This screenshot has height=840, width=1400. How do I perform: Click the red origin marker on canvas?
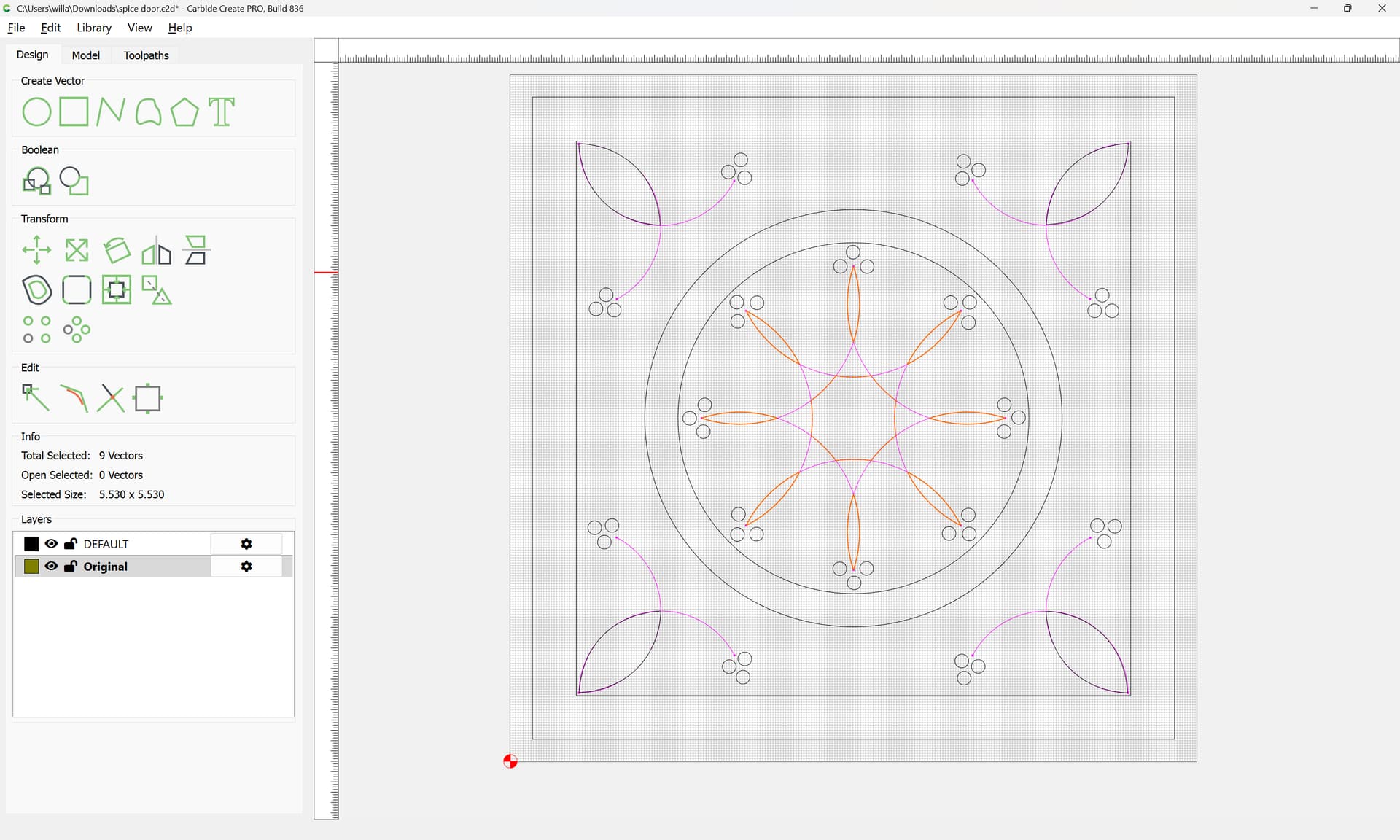tap(510, 761)
